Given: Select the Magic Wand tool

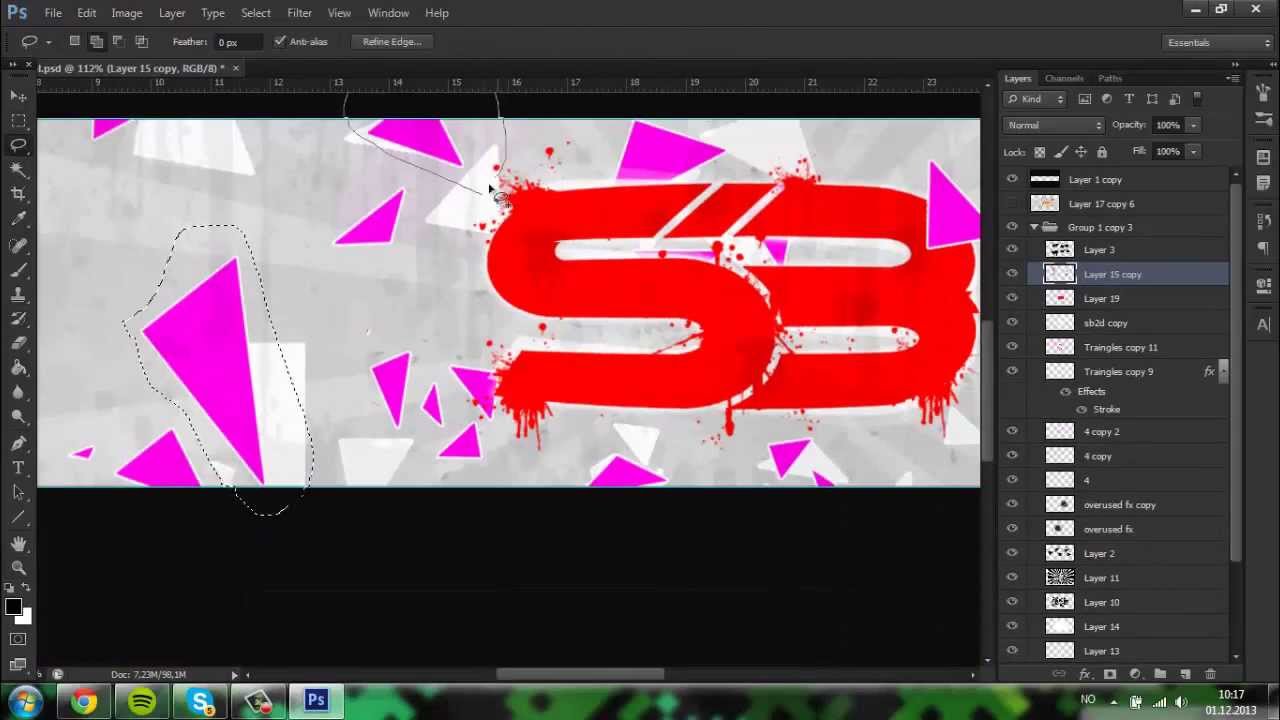Looking at the screenshot, I should pos(18,170).
